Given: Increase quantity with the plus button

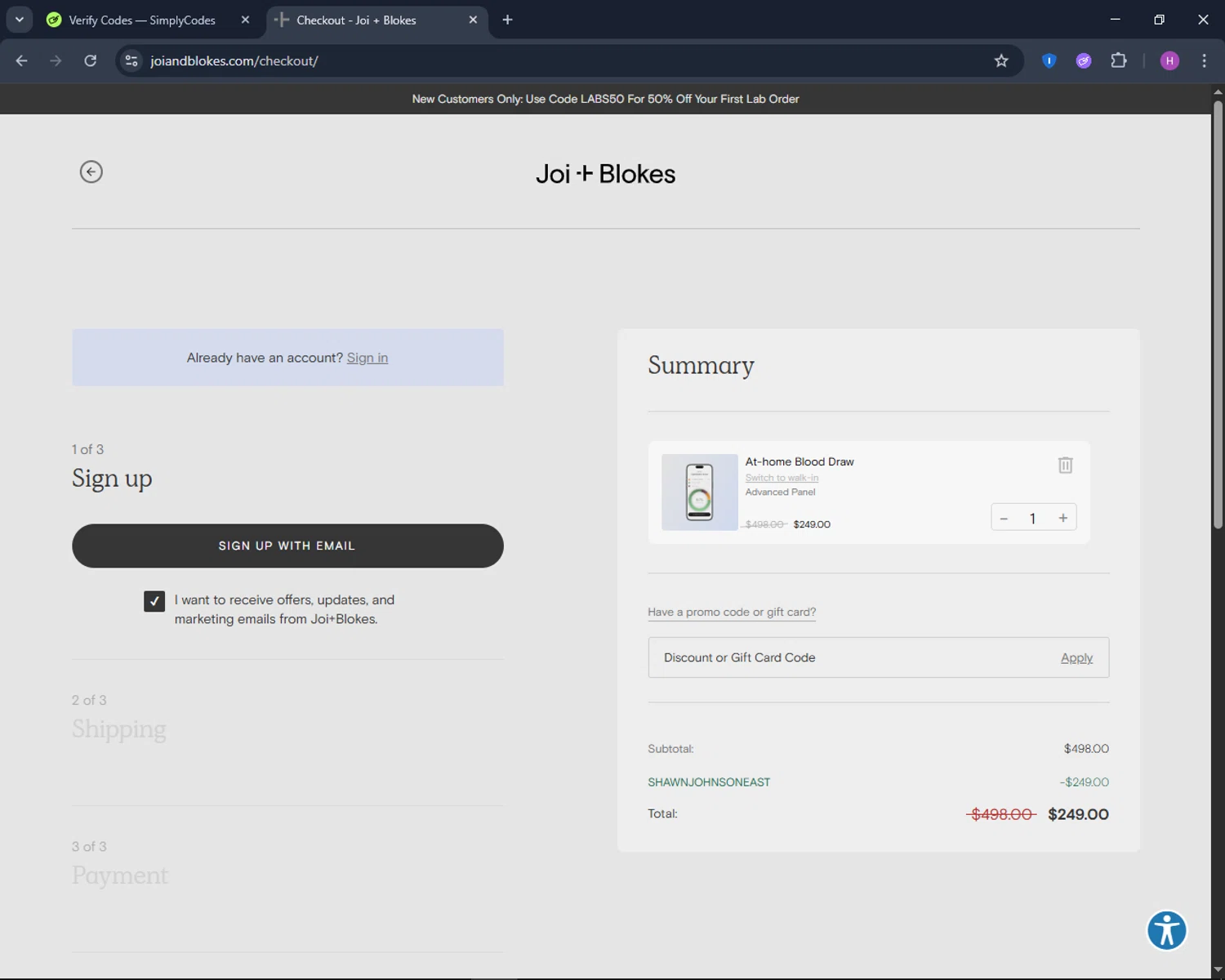Looking at the screenshot, I should tap(1062, 518).
